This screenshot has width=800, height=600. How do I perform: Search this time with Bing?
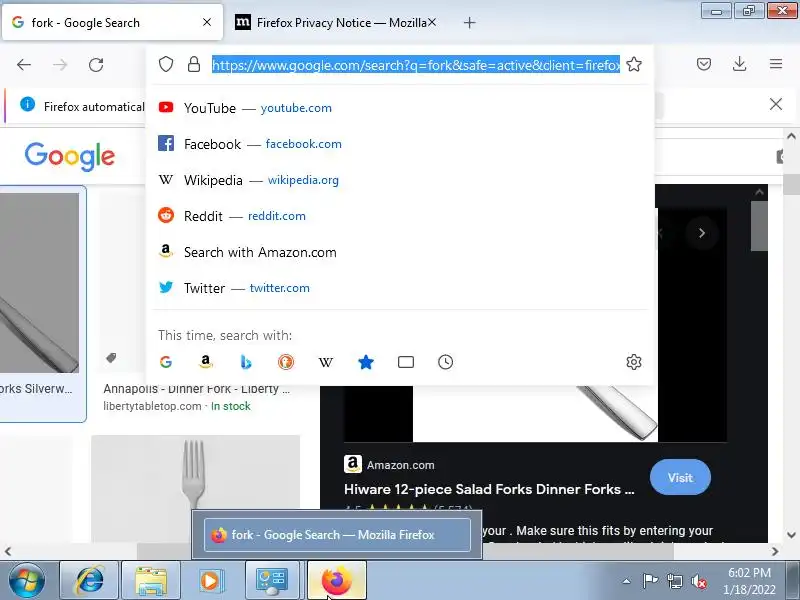point(245,362)
